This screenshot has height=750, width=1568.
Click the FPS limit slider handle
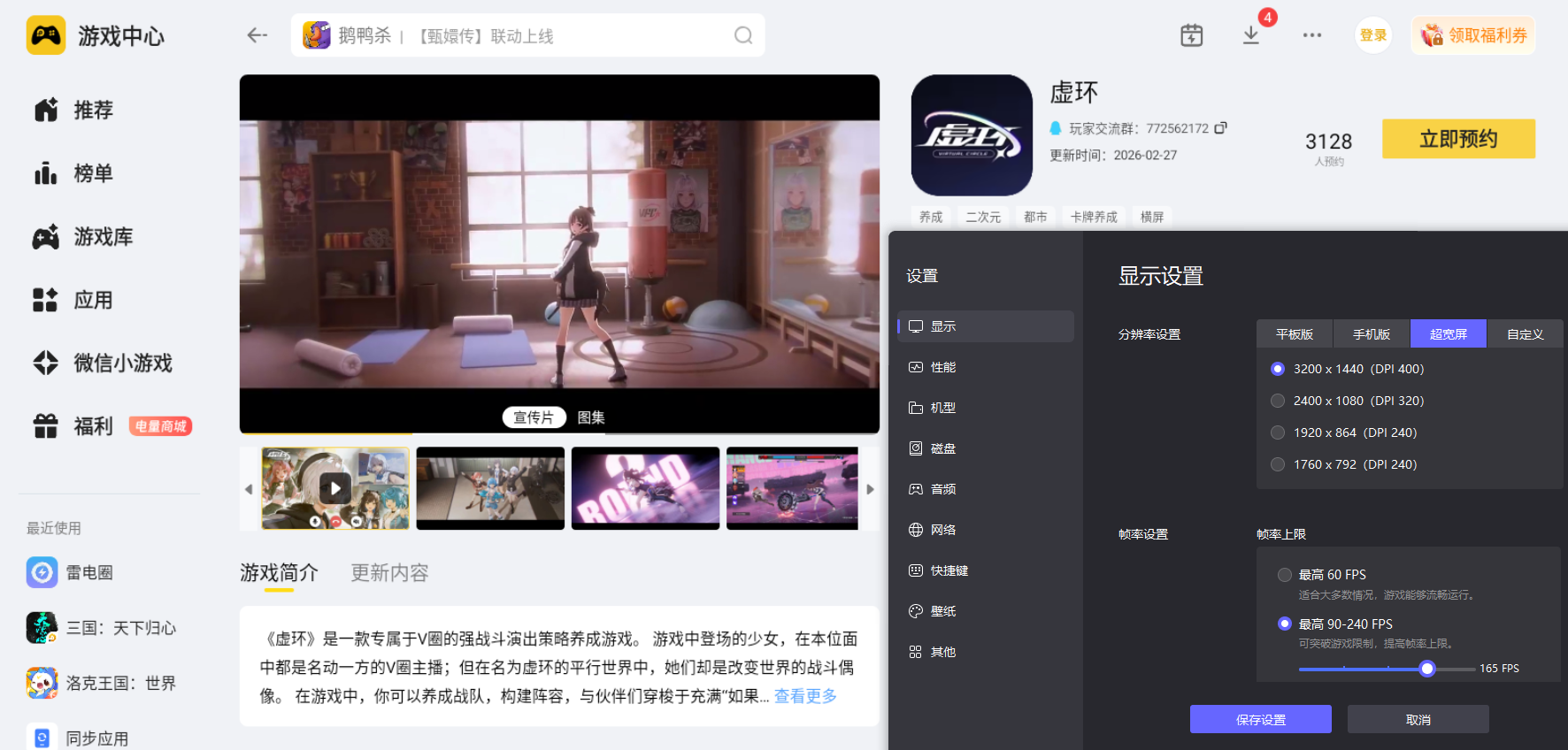click(1427, 669)
